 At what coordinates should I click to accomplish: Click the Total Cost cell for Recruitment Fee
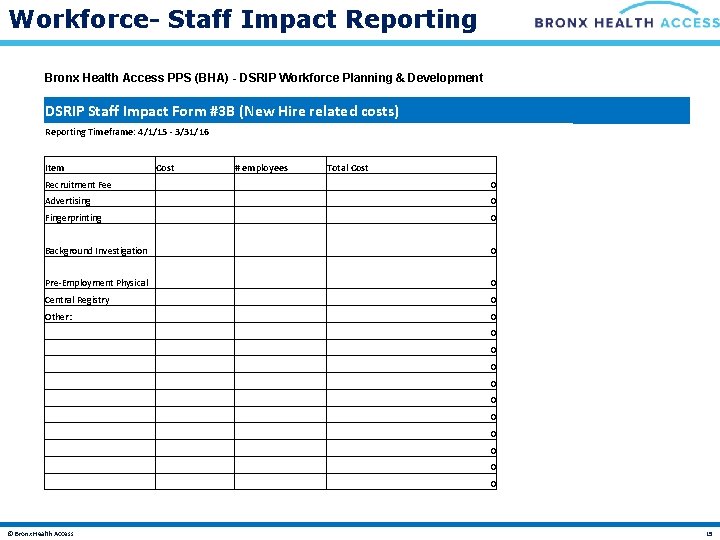(x=411, y=182)
